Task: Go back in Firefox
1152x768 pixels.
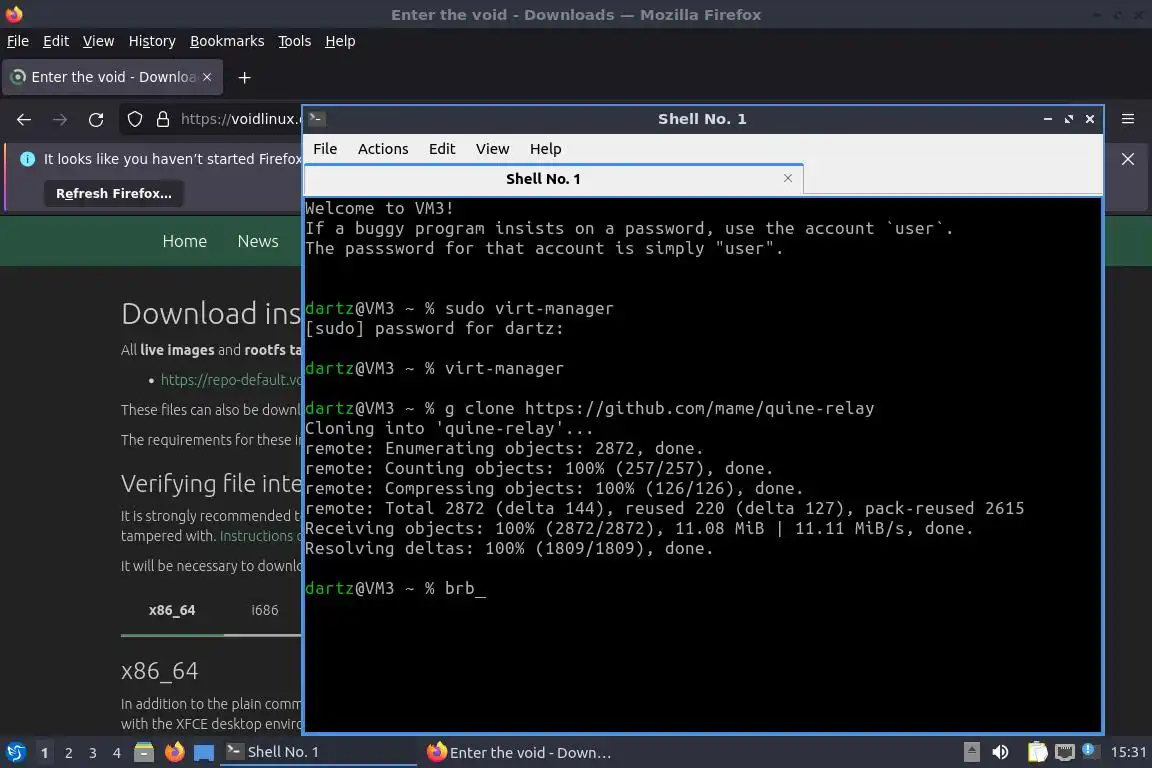Action: 24,120
